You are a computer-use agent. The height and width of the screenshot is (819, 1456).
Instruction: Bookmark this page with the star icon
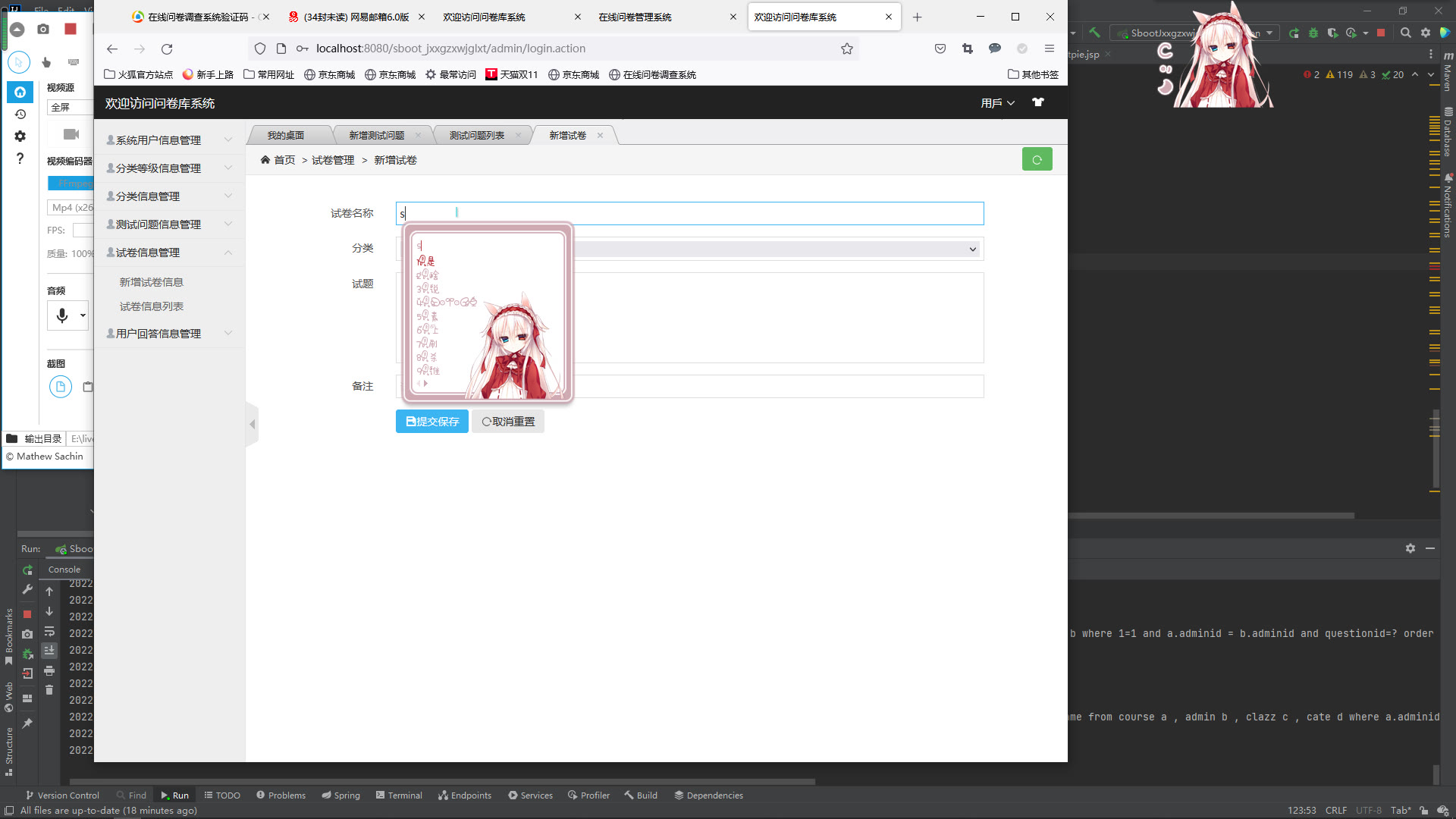click(847, 49)
